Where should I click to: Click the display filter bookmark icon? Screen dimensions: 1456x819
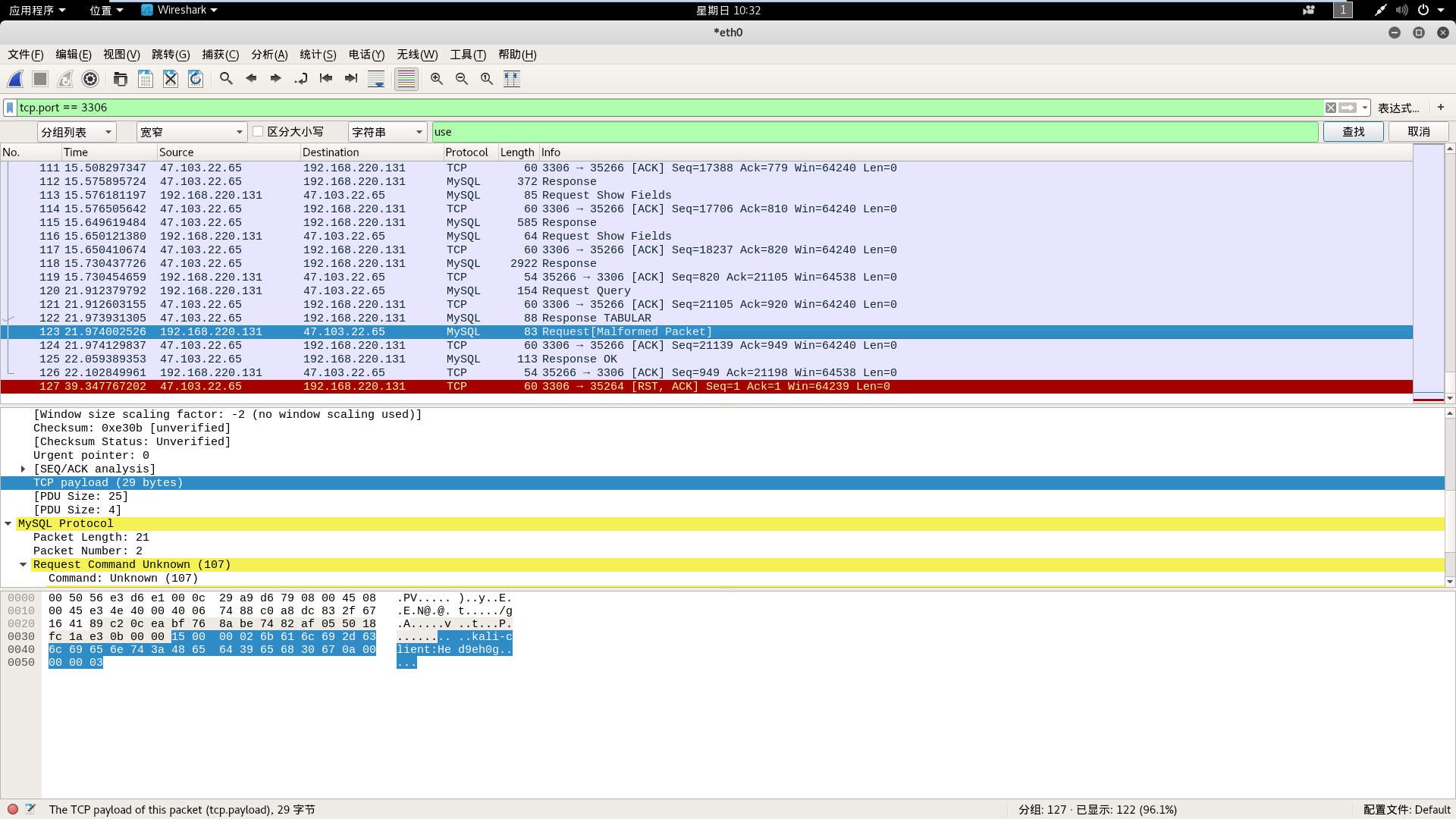pyautogui.click(x=10, y=108)
